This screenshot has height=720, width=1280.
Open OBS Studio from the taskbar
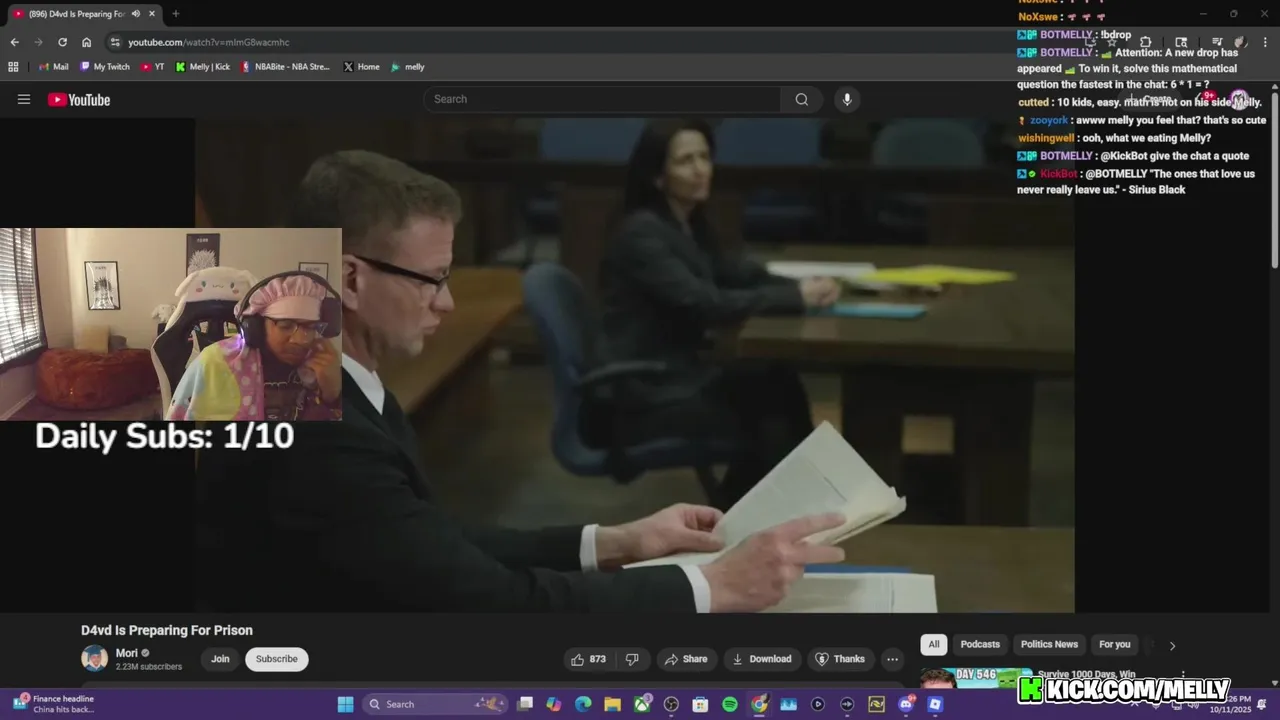[x=671, y=704]
